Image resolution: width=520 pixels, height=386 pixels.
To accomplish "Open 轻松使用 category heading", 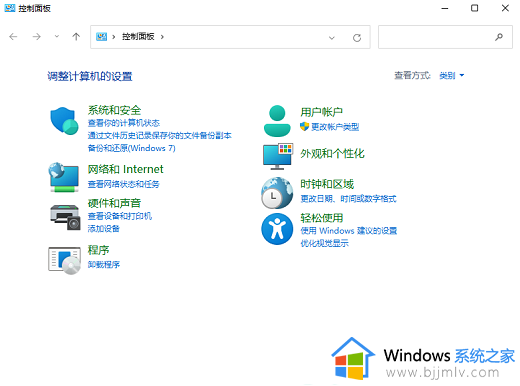I will pyautogui.click(x=321, y=218).
